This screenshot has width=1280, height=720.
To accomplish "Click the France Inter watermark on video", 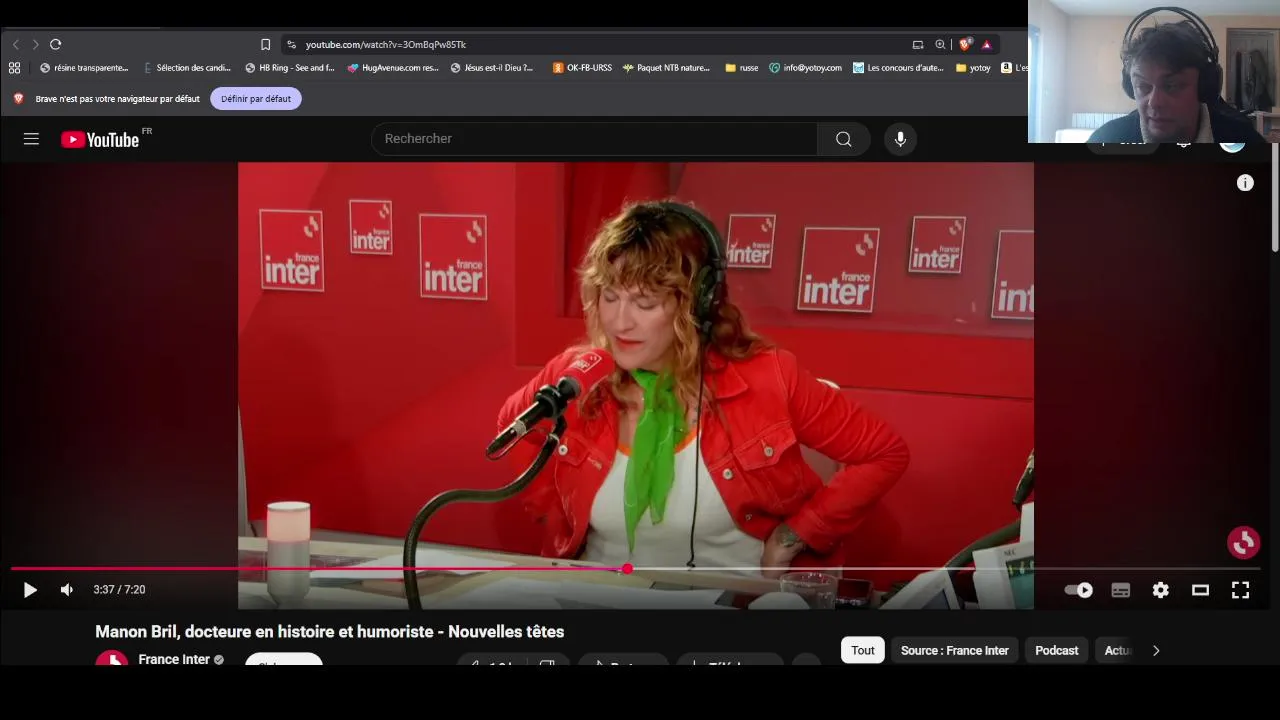I will click(x=1244, y=542).
